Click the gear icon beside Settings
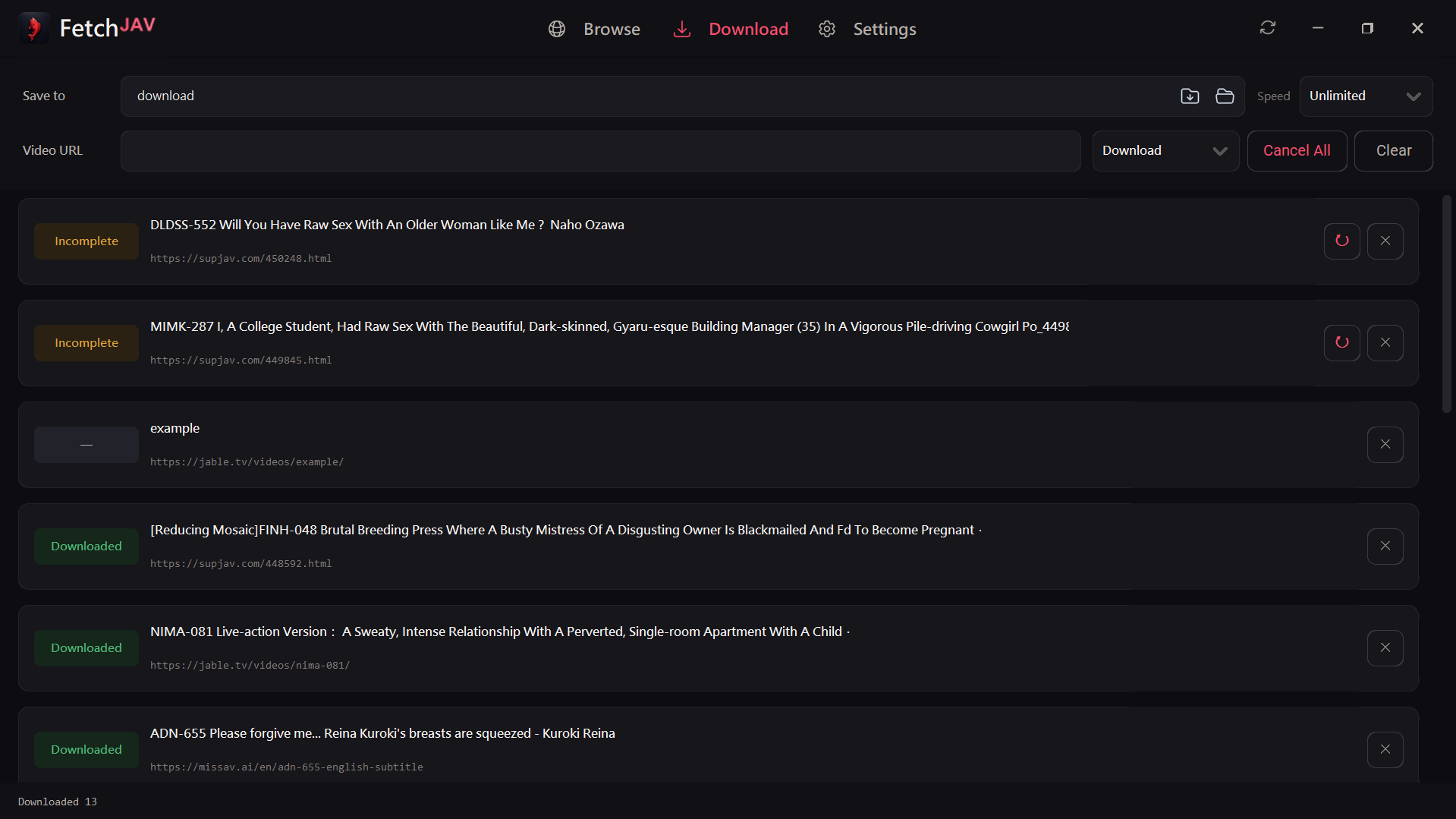 click(827, 29)
